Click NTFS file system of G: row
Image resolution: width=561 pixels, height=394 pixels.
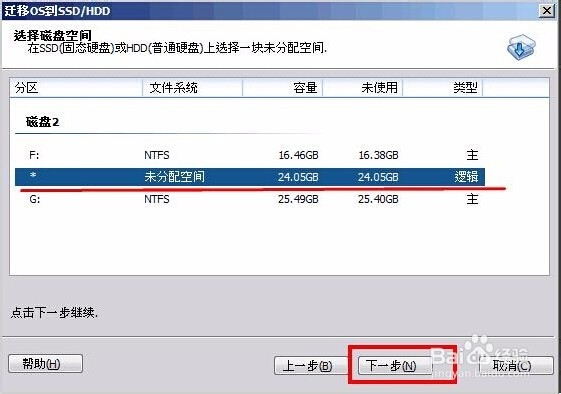point(157,199)
